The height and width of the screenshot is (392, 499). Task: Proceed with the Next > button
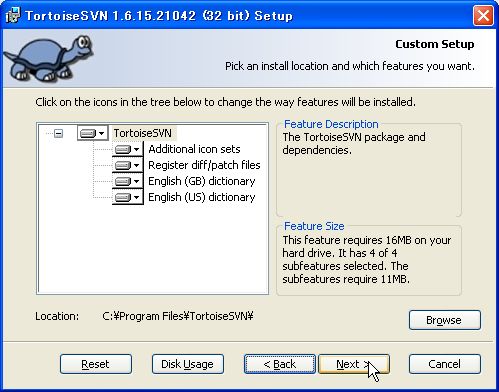354,364
